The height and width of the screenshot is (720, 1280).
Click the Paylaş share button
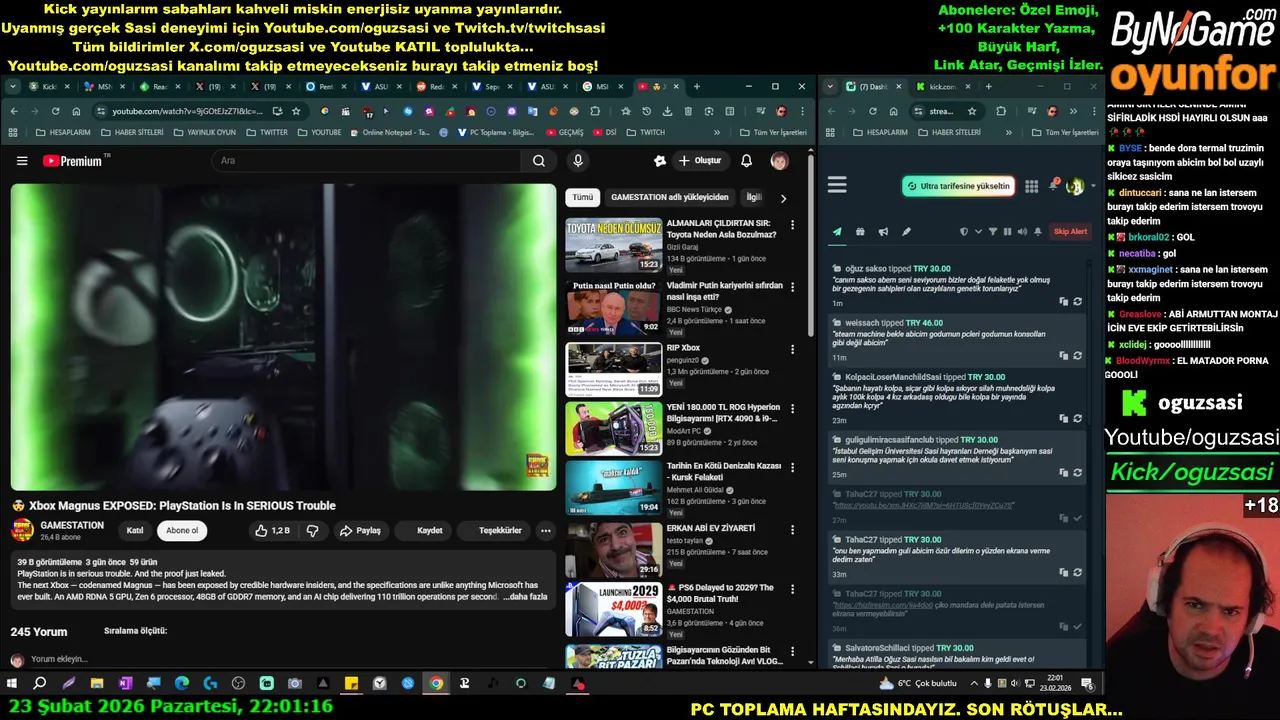(x=360, y=531)
